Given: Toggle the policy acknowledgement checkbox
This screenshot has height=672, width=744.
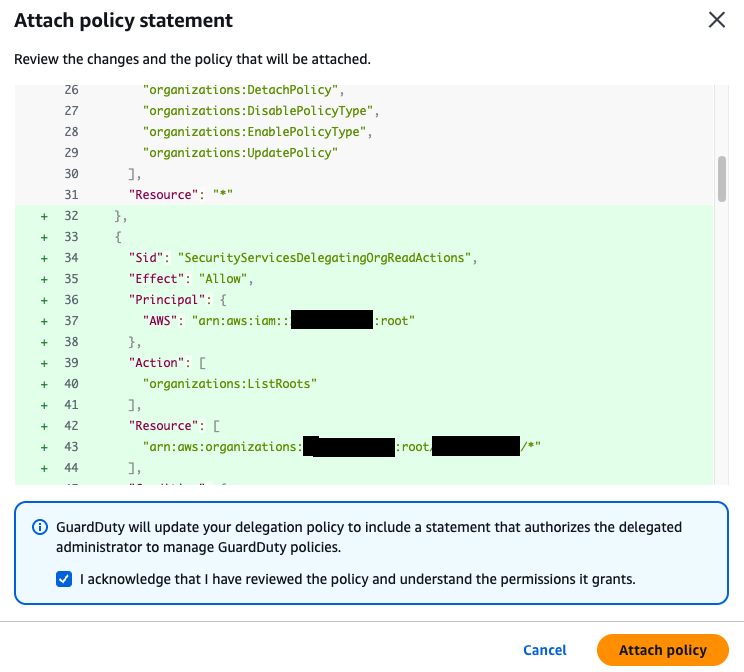Looking at the screenshot, I should coord(64,579).
